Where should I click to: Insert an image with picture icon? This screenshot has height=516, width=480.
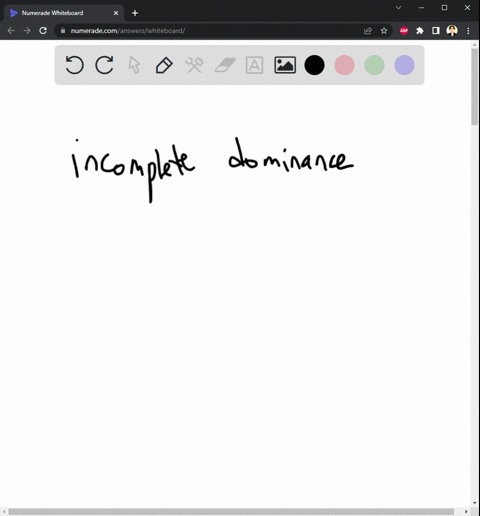285,65
